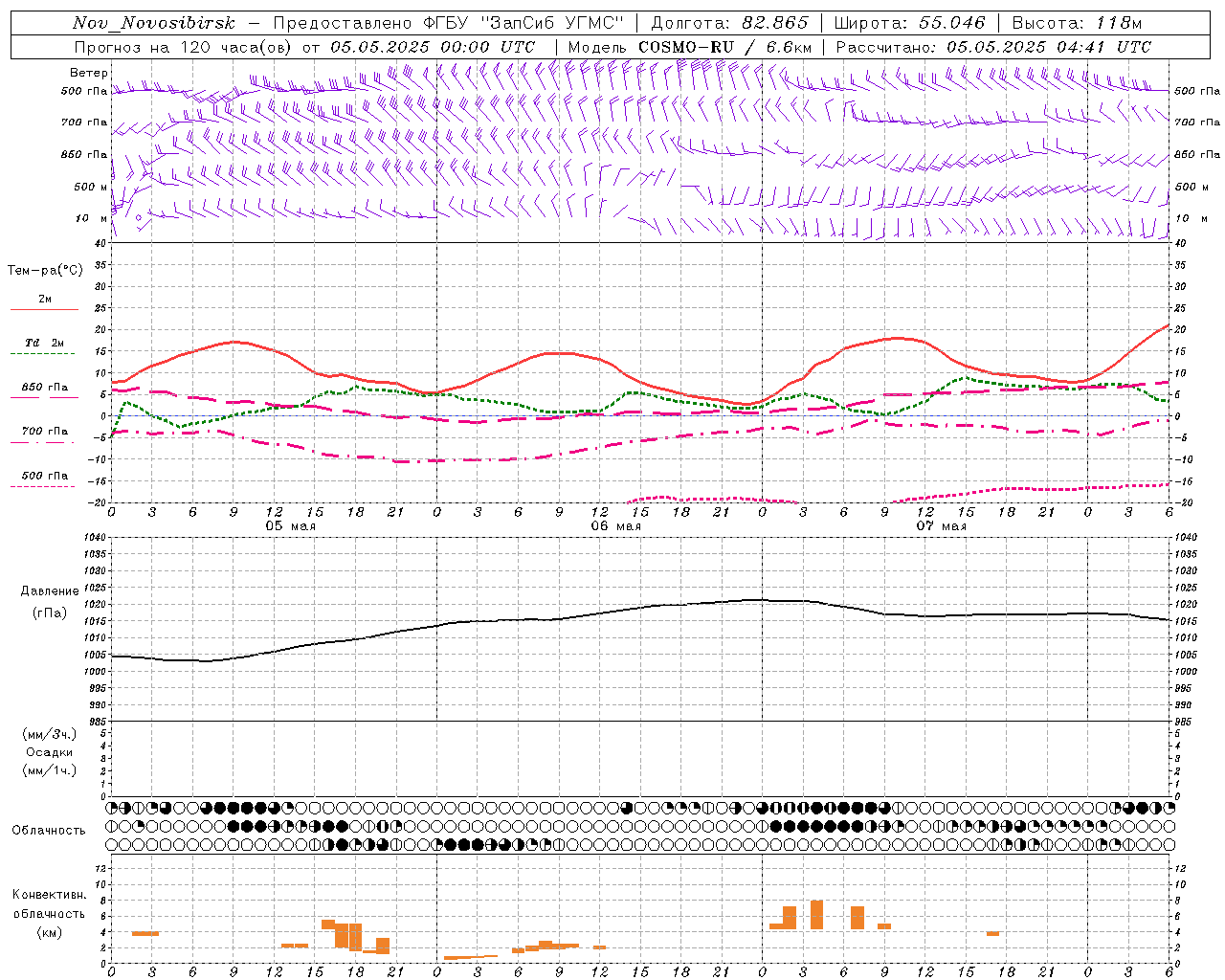The image size is (1225, 980).
Task: Click the '500 м' wind level label on left
Action: click(92, 188)
